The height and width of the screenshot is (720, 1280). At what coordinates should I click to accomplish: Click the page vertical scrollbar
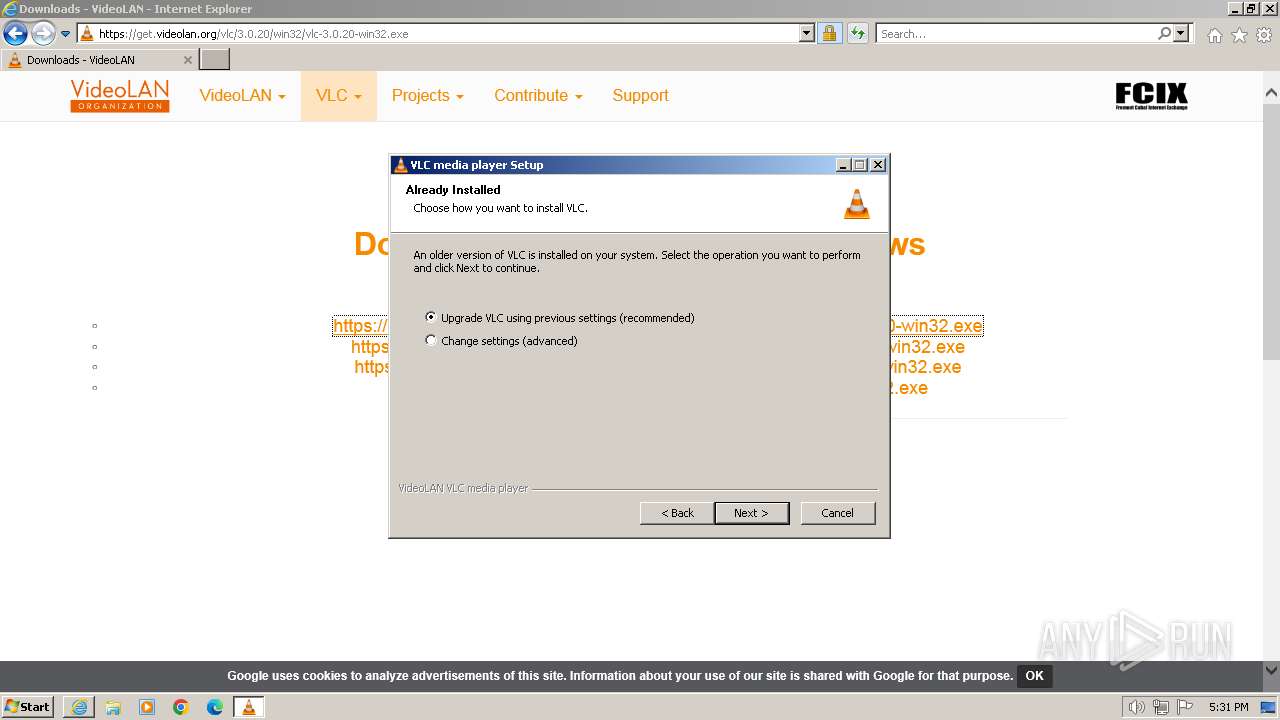1271,230
